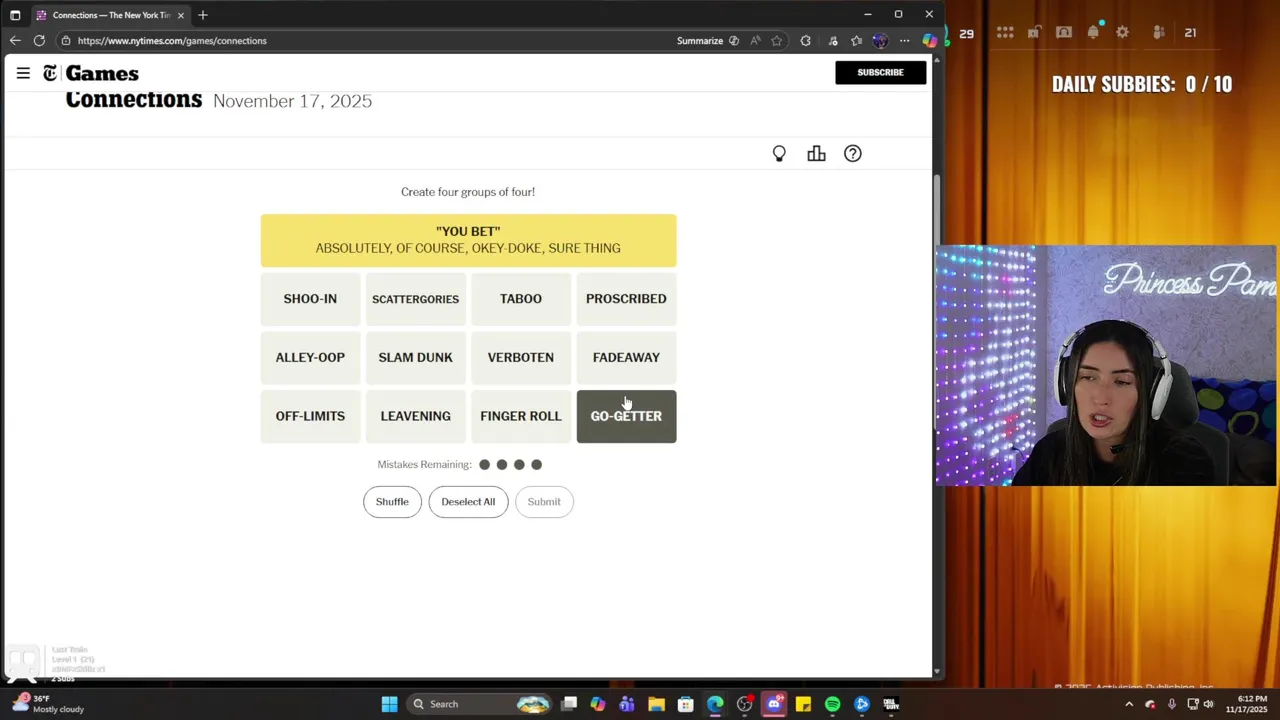1280x720 pixels.
Task: Click the Deselect All button
Action: pyautogui.click(x=468, y=502)
